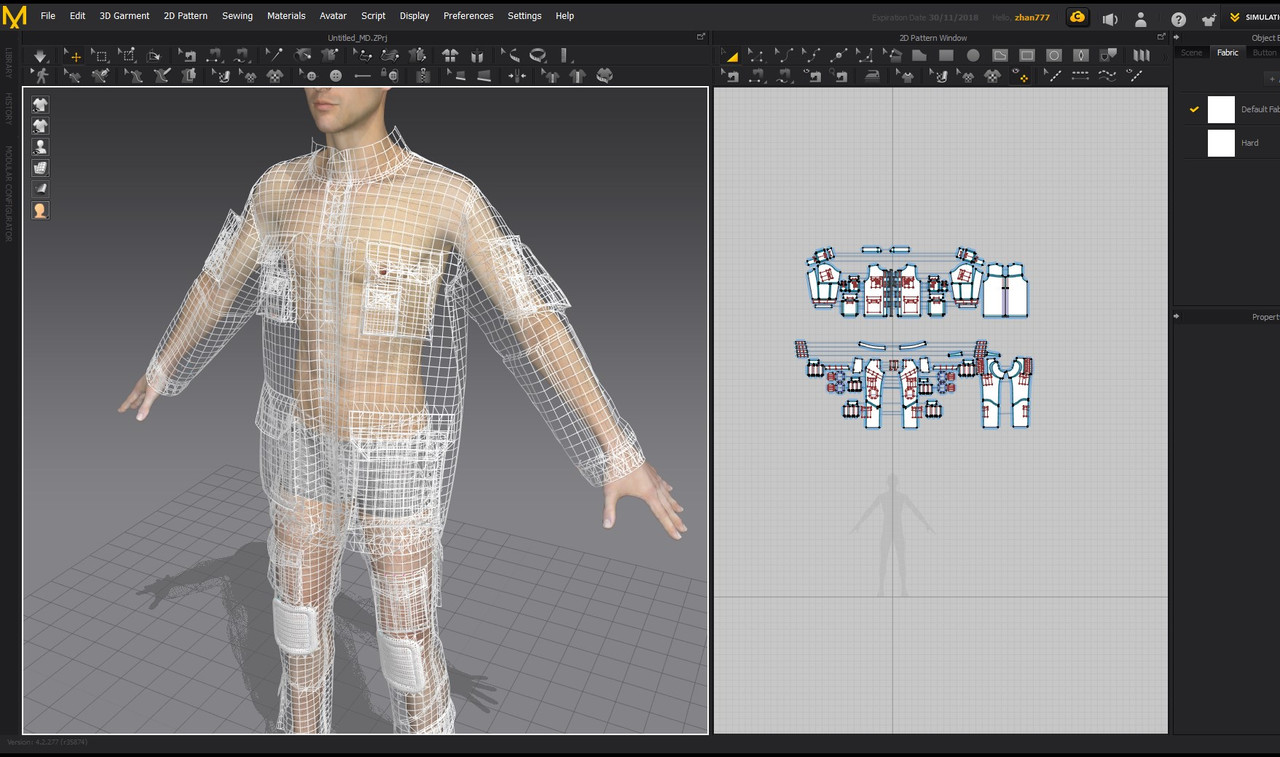Click the Default Fabric white color swatch
Image resolution: width=1280 pixels, height=757 pixels.
[x=1221, y=109]
